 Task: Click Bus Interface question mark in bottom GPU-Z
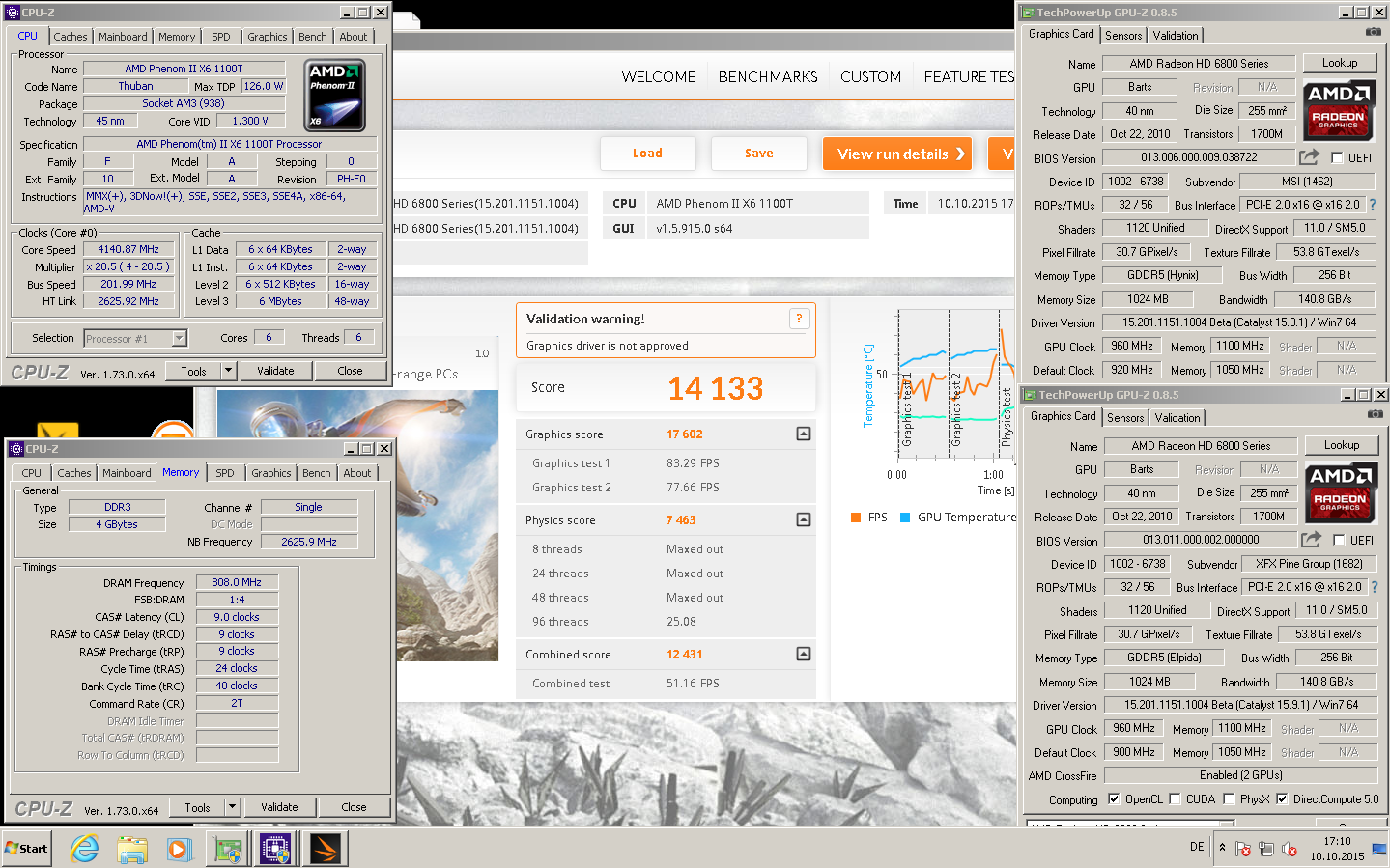tap(1375, 587)
